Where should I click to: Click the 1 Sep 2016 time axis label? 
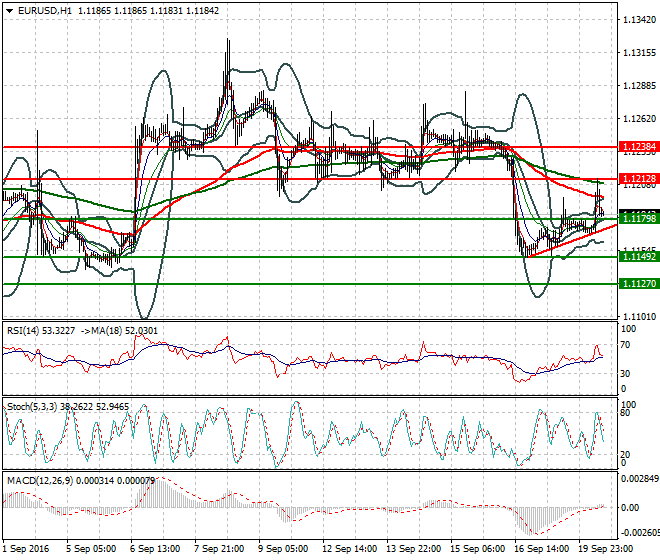(x=26, y=549)
